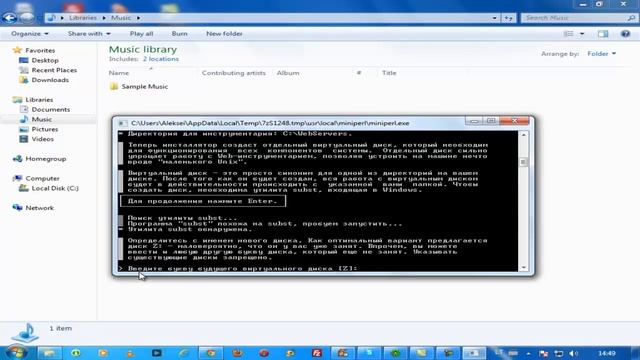Select Computer in the navigation pane
Image resolution: width=640 pixels, height=360 pixels.
pos(42,178)
